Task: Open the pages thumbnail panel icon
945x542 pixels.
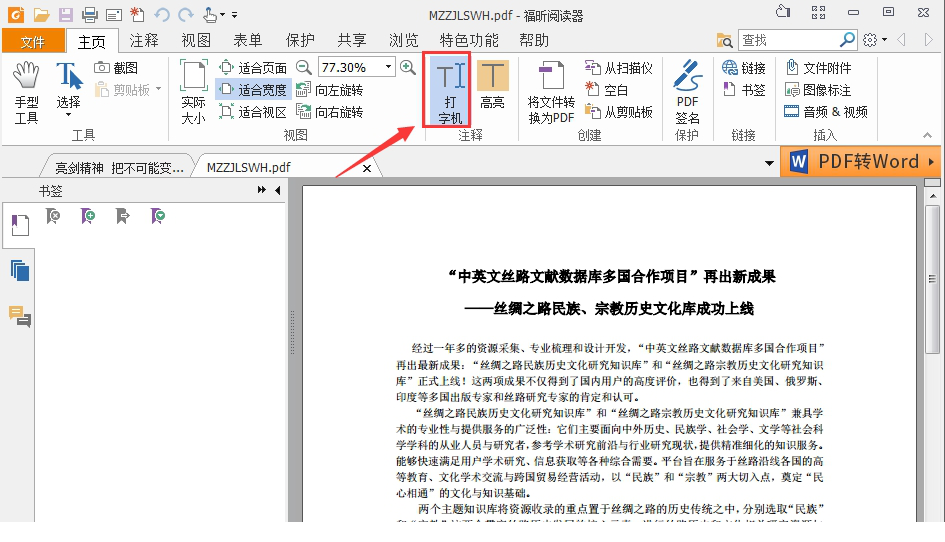Action: pyautogui.click(x=19, y=271)
